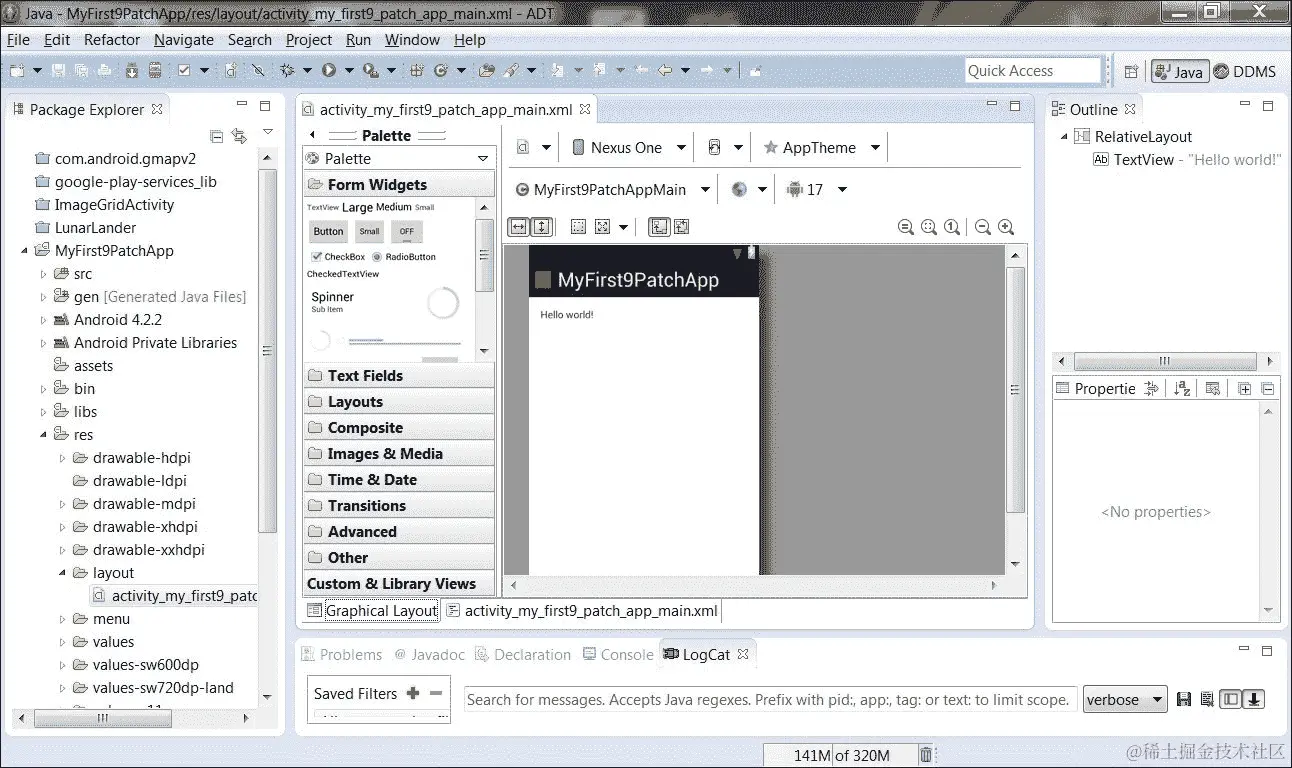1292x768 pixels.
Task: Click Expand All icon in Properties panel
Action: point(1245,389)
